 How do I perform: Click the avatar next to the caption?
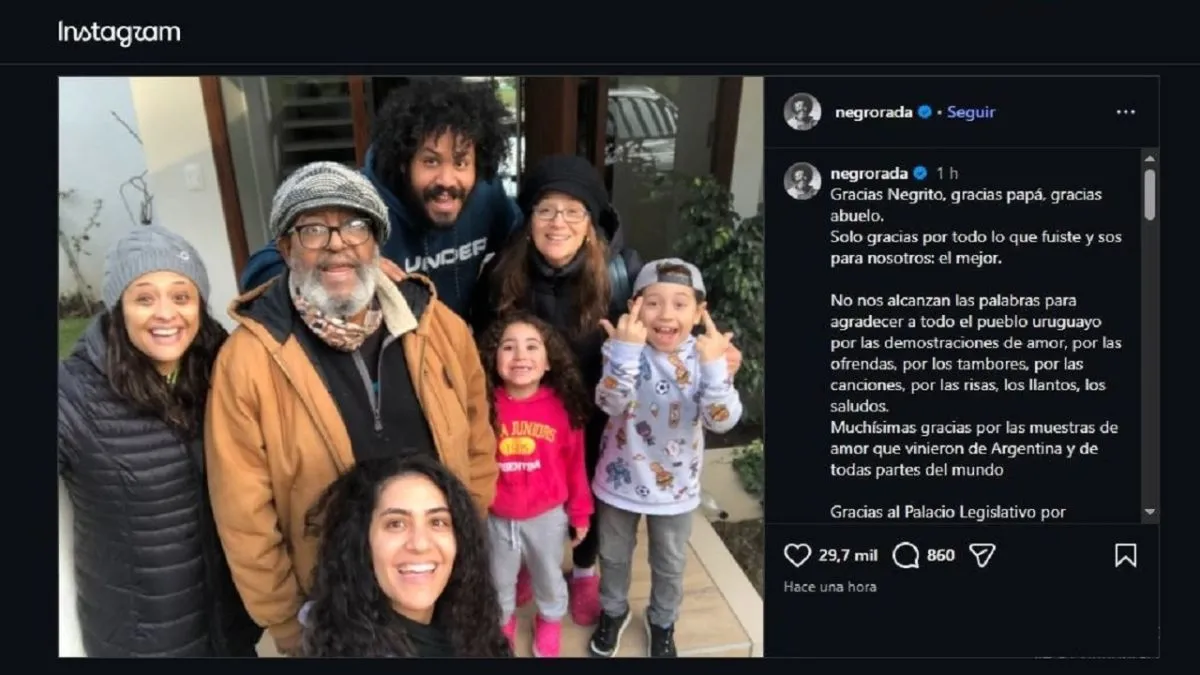[802, 181]
